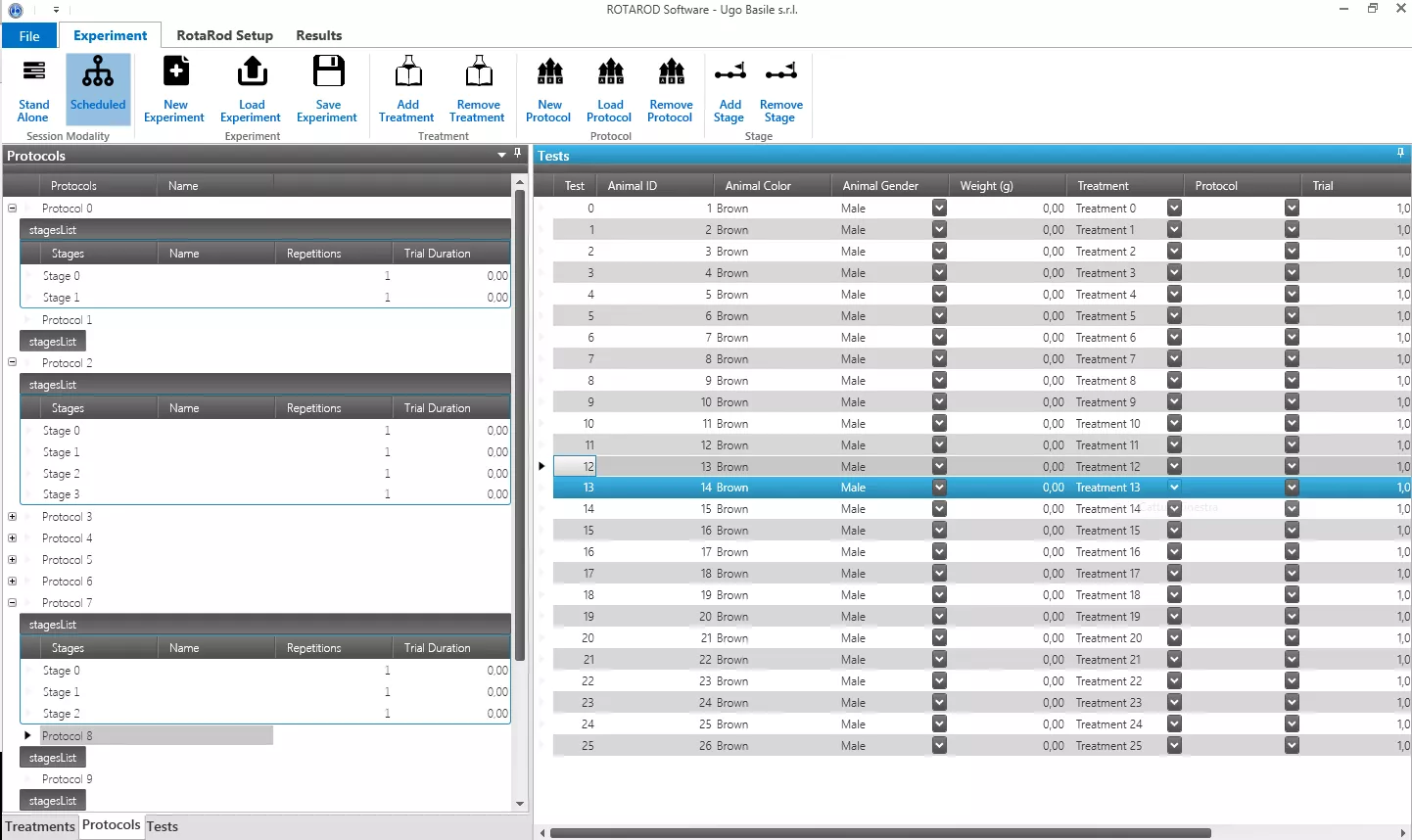1412x840 pixels.
Task: Save the current experiment
Action: [x=328, y=88]
